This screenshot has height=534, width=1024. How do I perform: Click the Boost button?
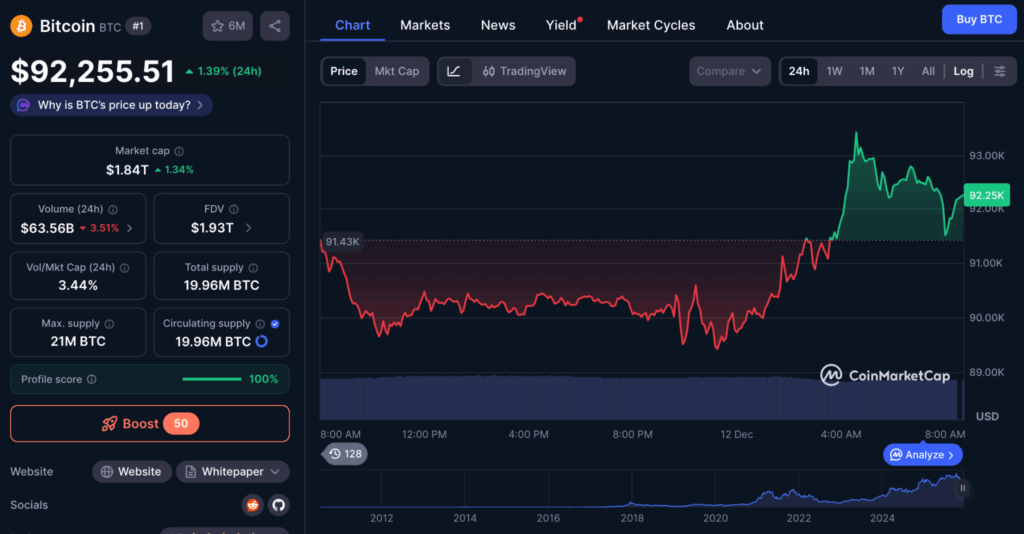click(x=150, y=423)
